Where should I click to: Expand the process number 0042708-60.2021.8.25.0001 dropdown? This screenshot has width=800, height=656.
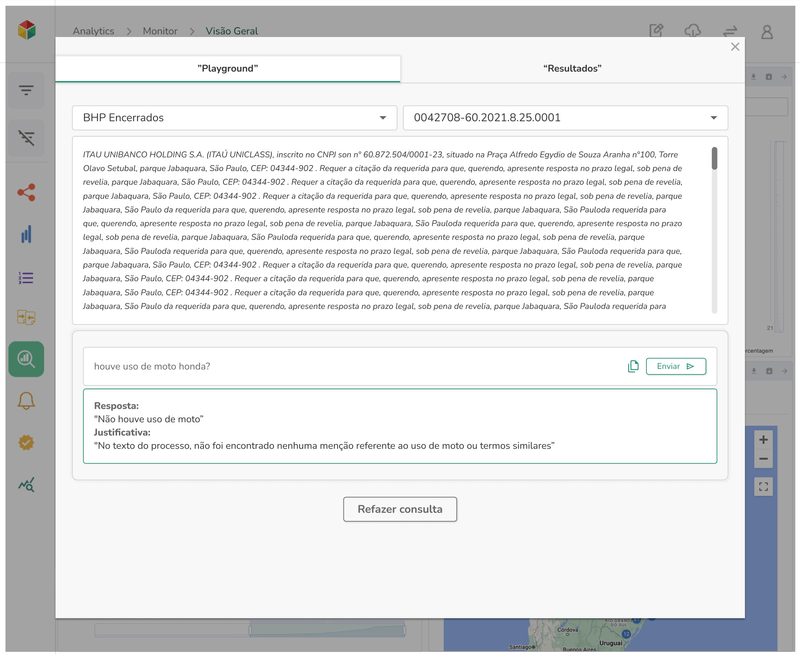pyautogui.click(x=565, y=118)
